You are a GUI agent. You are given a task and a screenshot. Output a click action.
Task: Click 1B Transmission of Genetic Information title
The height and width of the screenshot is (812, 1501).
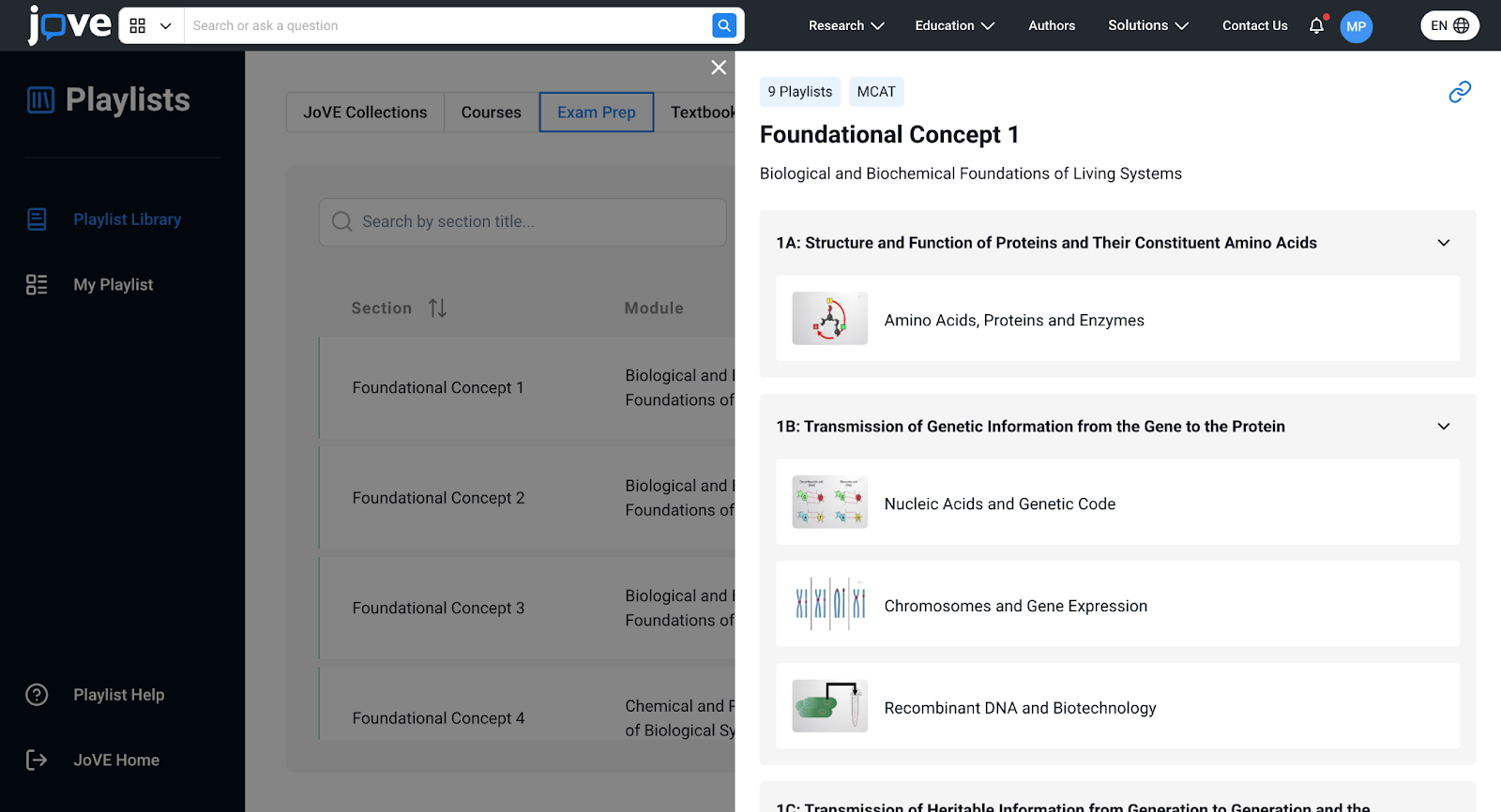point(1030,427)
